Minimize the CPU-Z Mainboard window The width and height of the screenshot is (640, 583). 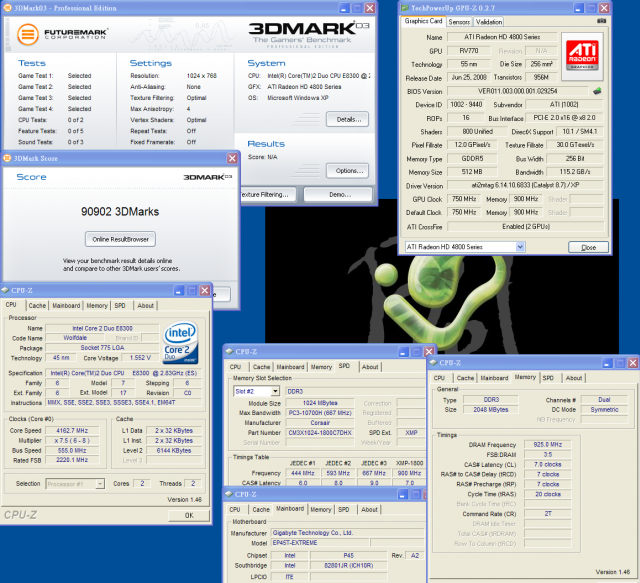(402, 494)
